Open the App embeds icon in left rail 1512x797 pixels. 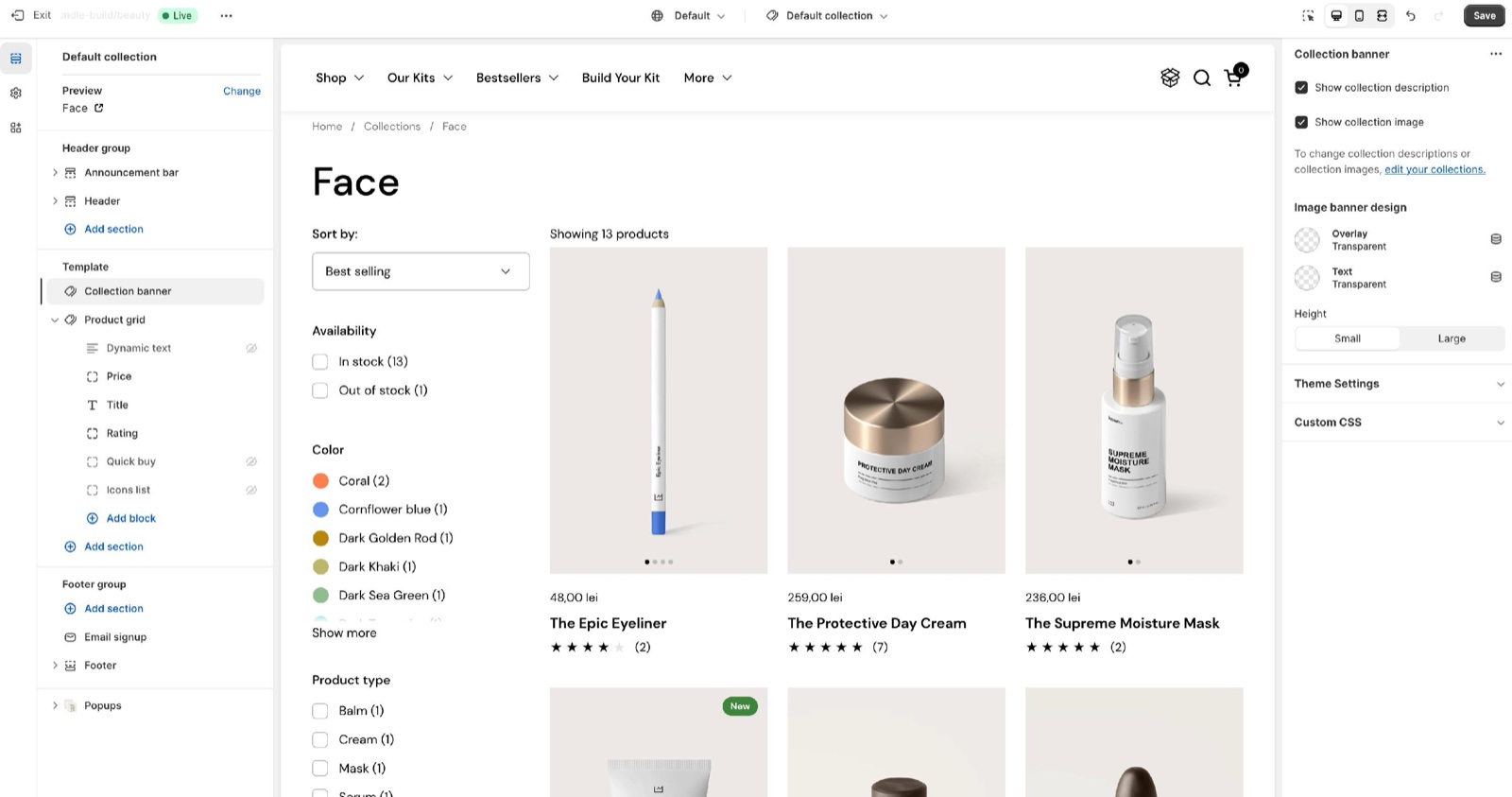(x=16, y=128)
